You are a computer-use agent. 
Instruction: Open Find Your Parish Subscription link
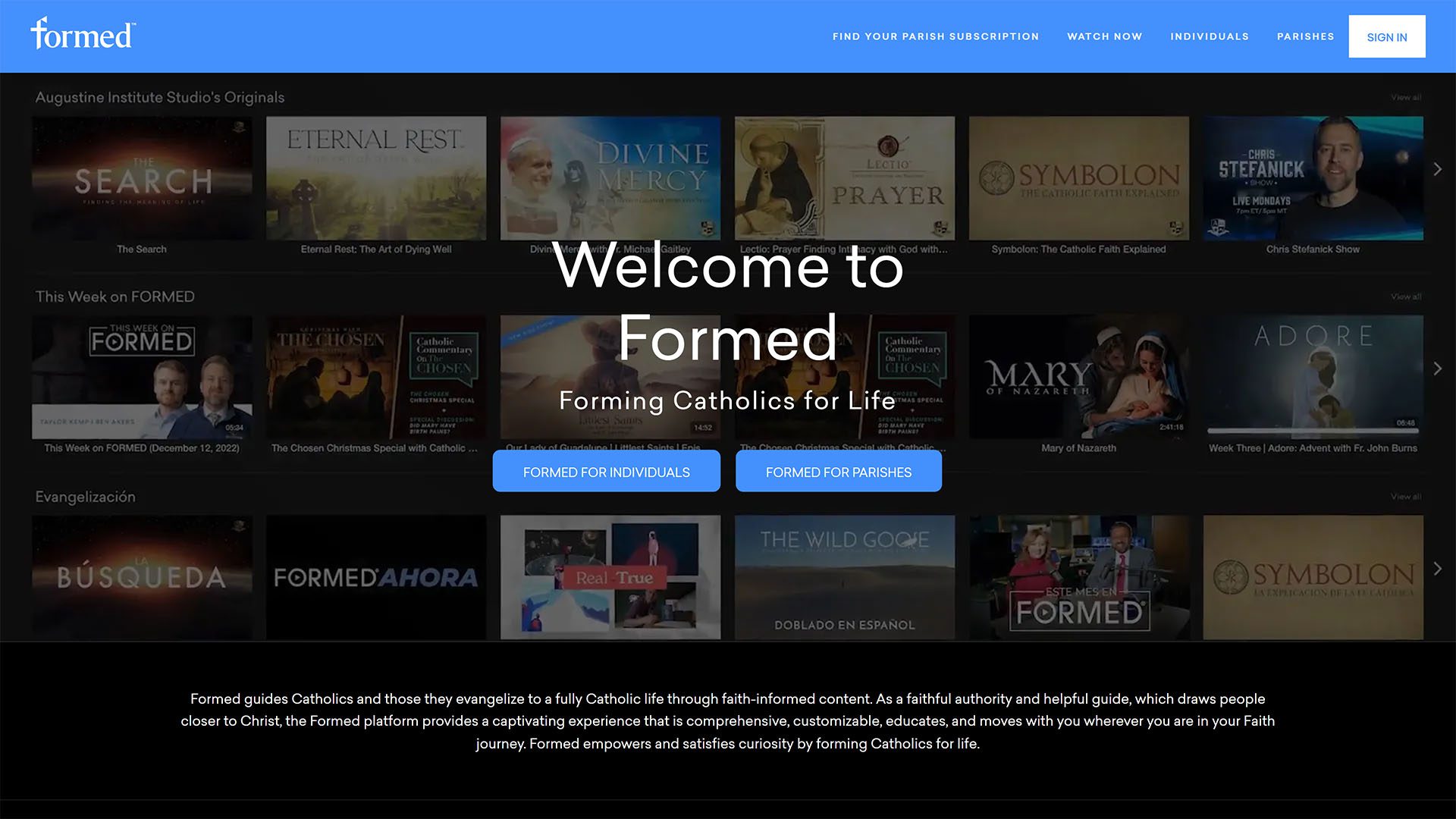point(936,36)
